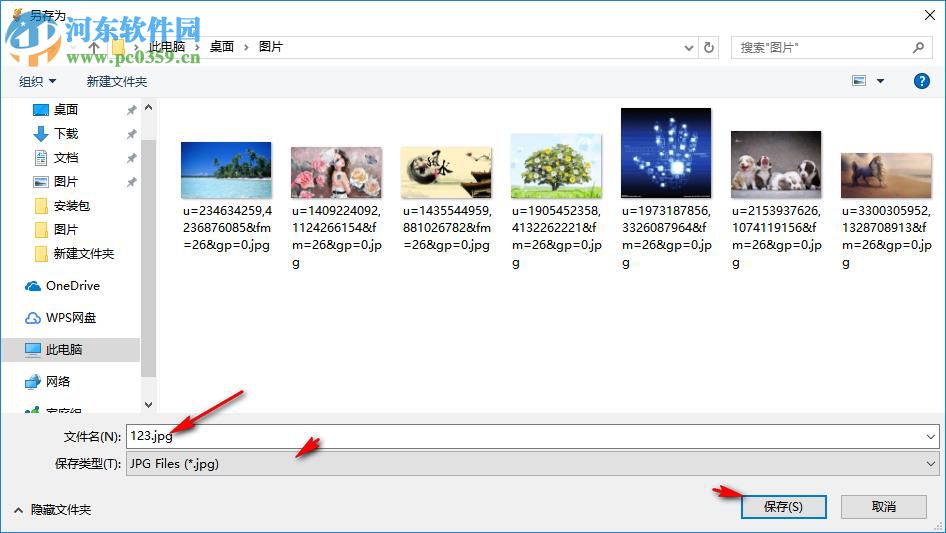Click the OneDrive cloud icon
The image size is (946, 533).
(33, 287)
